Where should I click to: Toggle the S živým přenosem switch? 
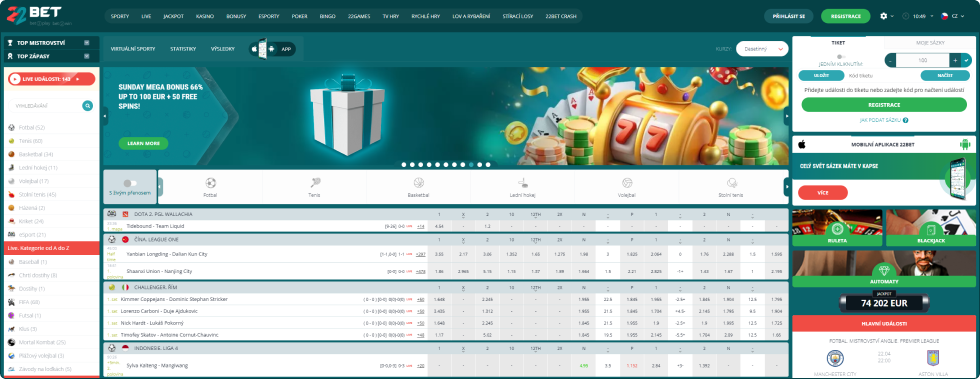(130, 183)
